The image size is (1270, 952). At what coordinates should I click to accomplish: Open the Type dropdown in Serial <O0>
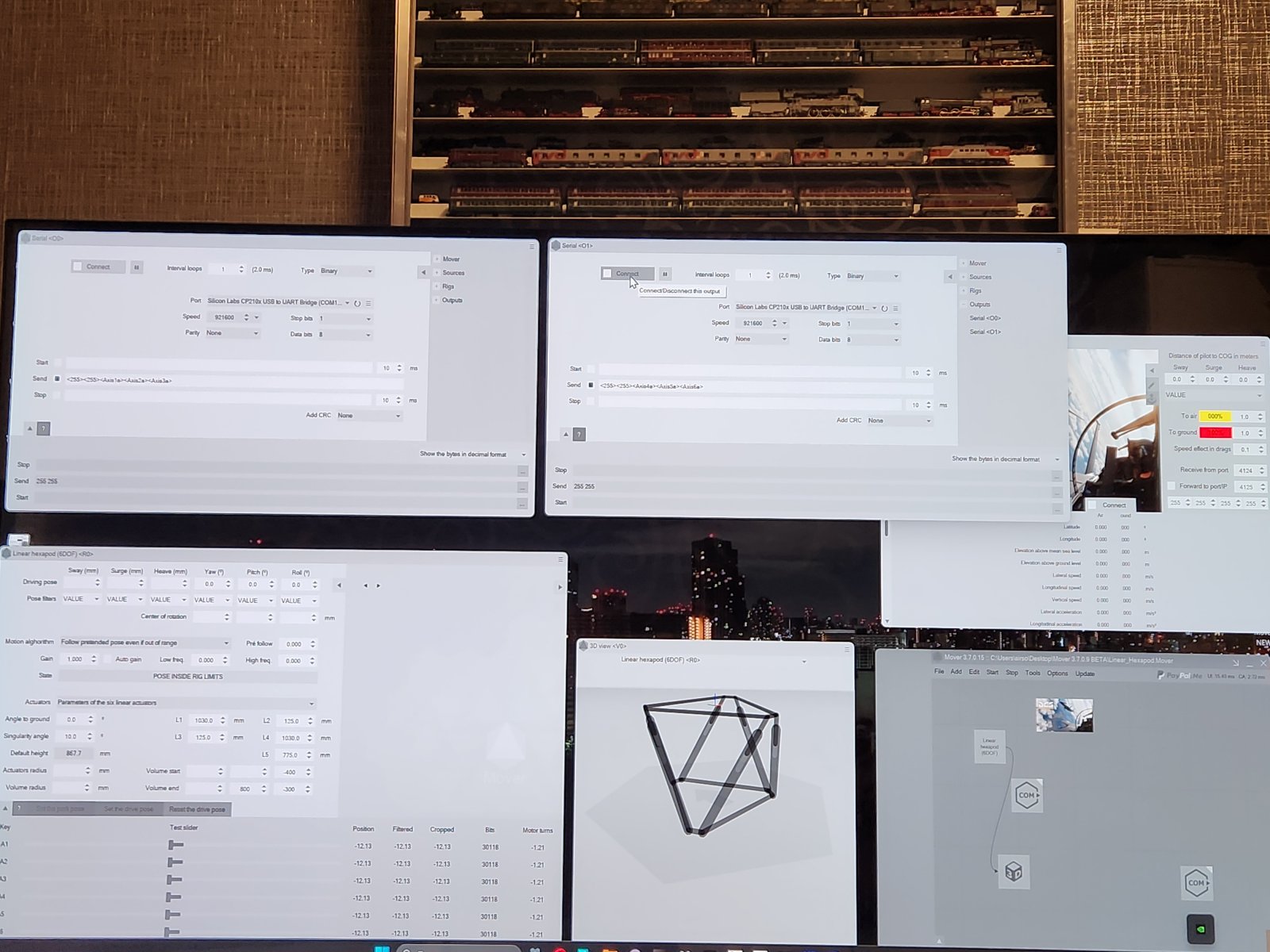pyautogui.click(x=346, y=271)
